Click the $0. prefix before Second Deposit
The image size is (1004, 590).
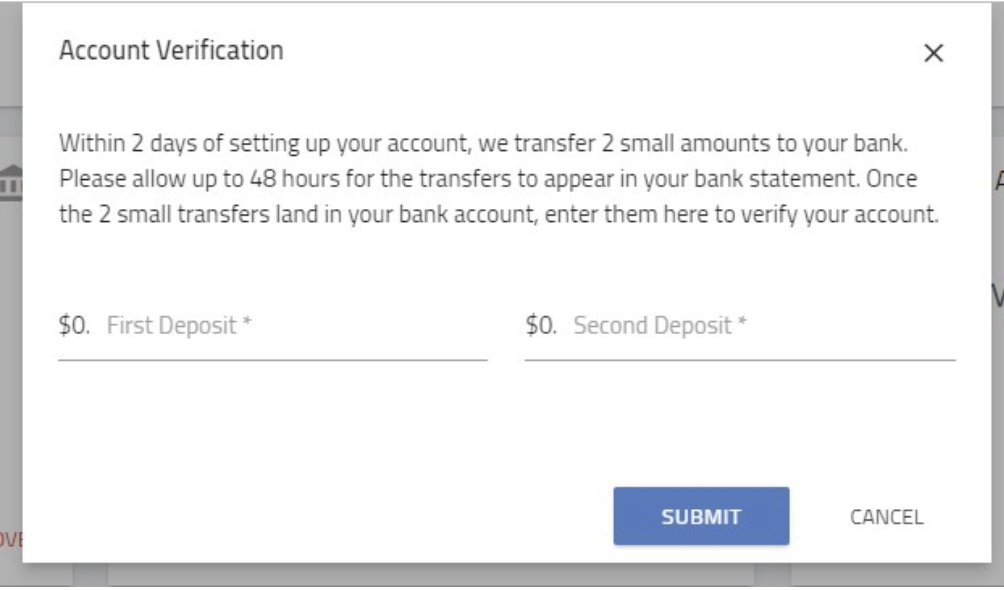(x=541, y=325)
